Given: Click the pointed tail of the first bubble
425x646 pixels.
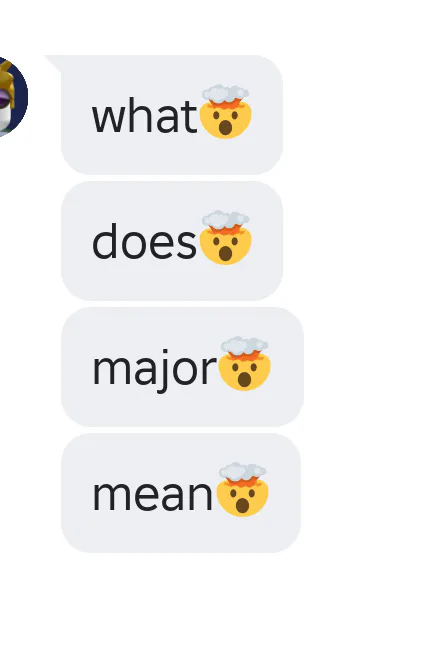Looking at the screenshot, I should 53,62.
